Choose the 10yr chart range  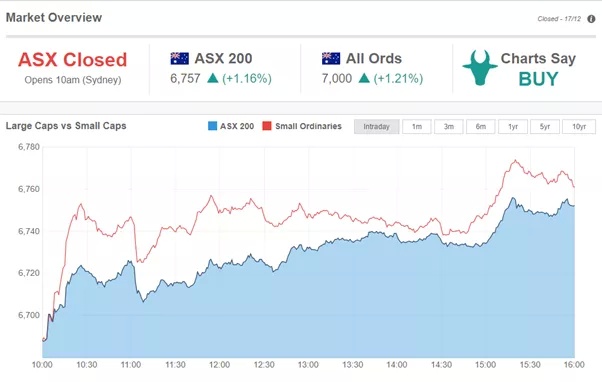pyautogui.click(x=579, y=127)
